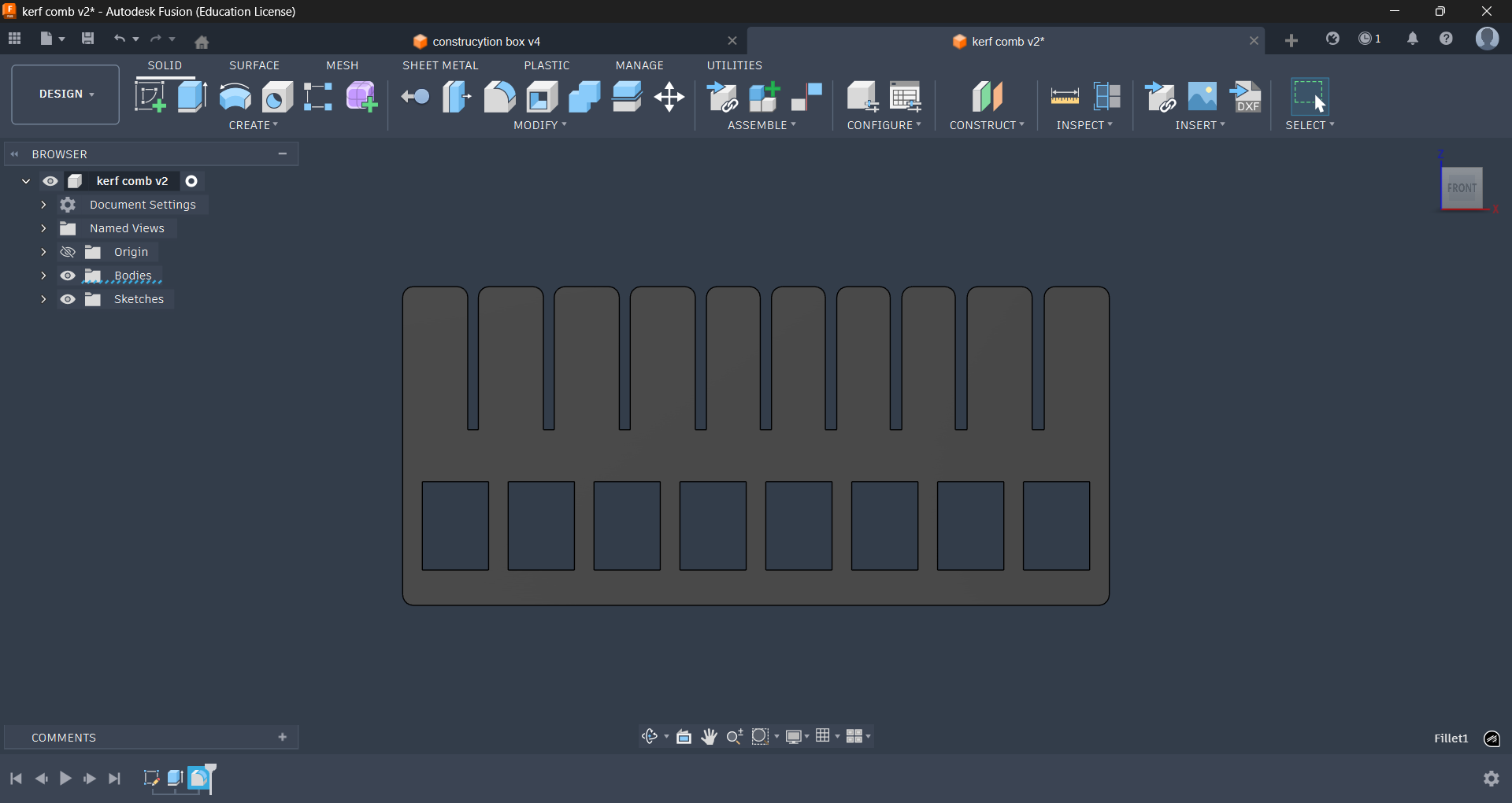Open the CONSTRUCT dropdown menu
This screenshot has height=803, width=1512.
pyautogui.click(x=987, y=125)
